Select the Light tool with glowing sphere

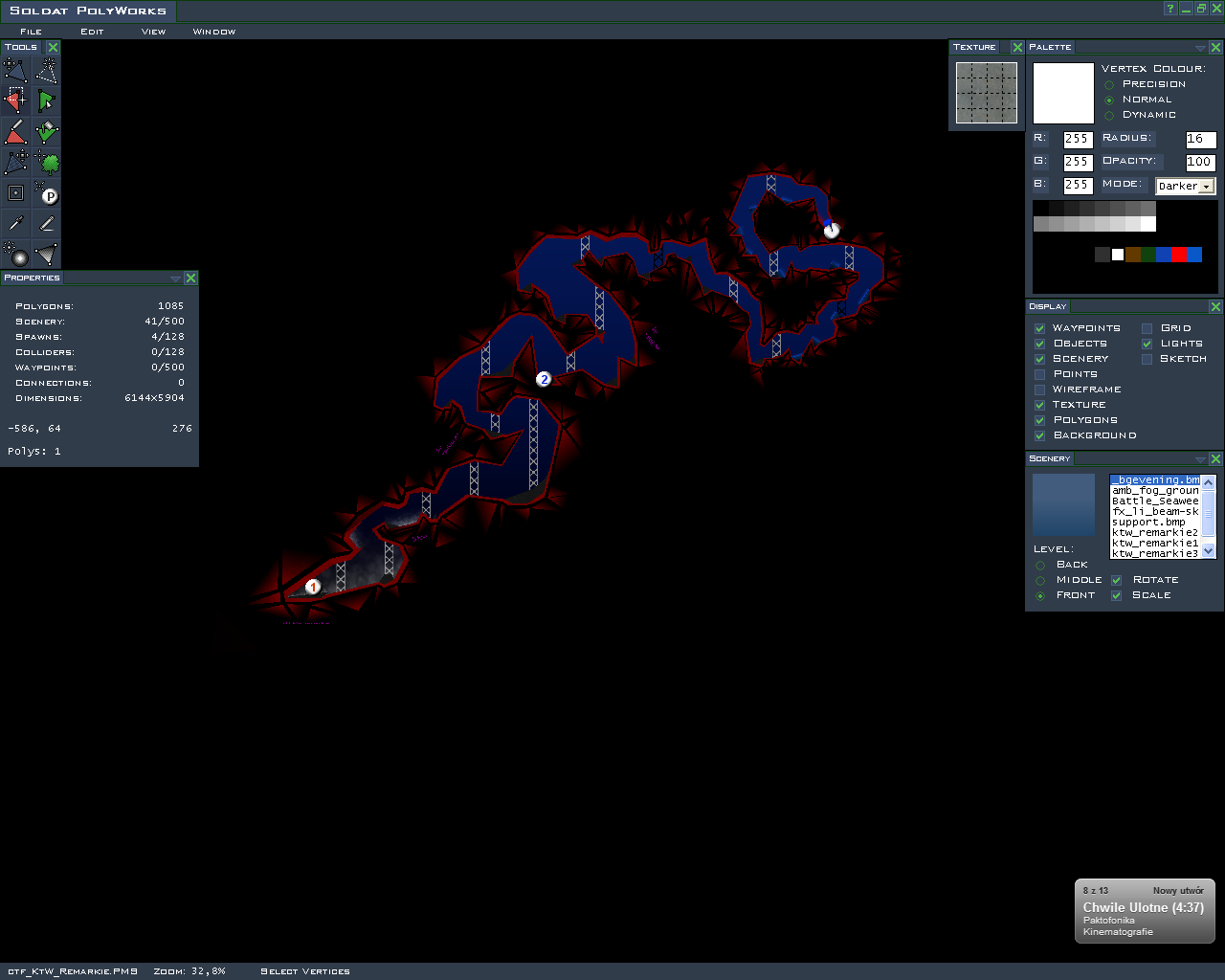click(x=15, y=255)
